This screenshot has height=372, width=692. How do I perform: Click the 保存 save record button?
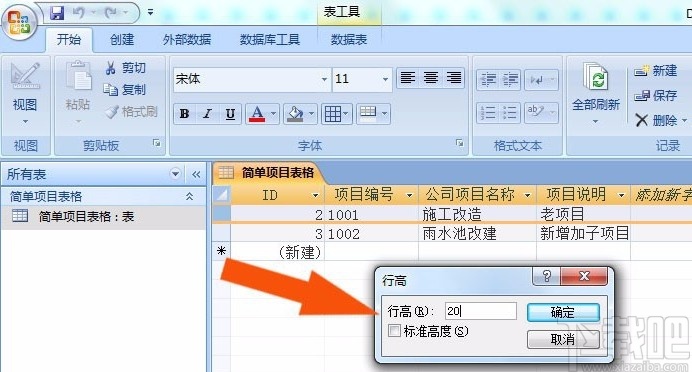click(x=655, y=95)
